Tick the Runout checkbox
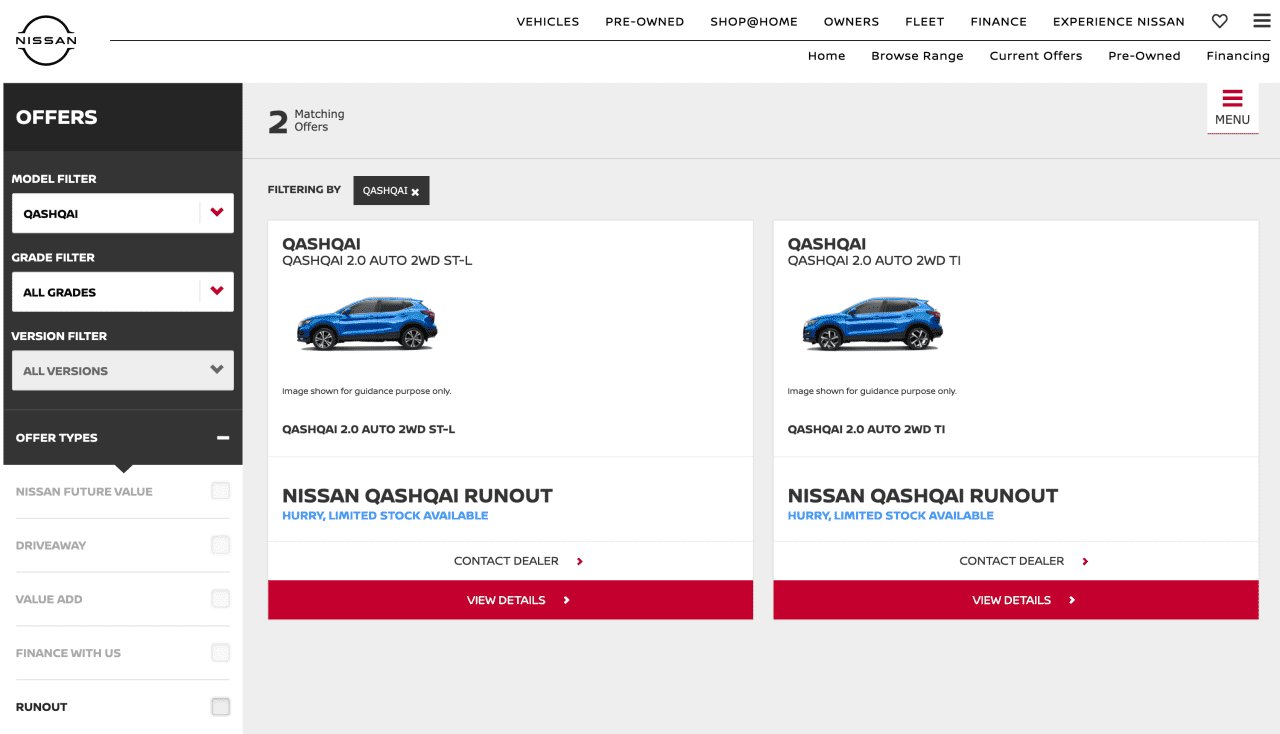The image size is (1280, 734). point(221,707)
